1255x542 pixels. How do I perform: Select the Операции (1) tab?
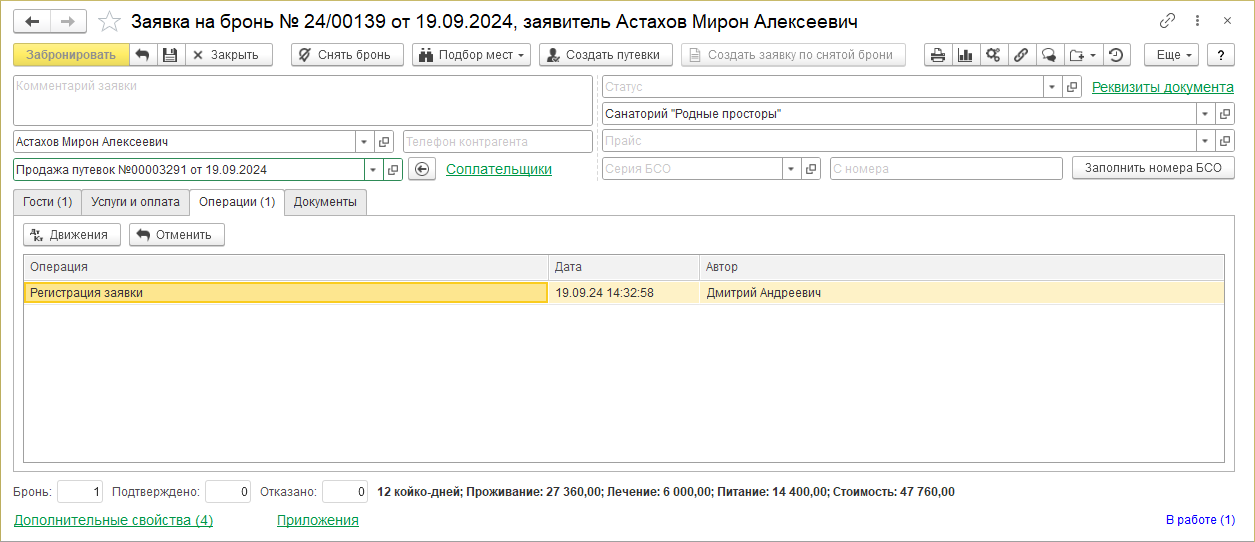click(237, 202)
